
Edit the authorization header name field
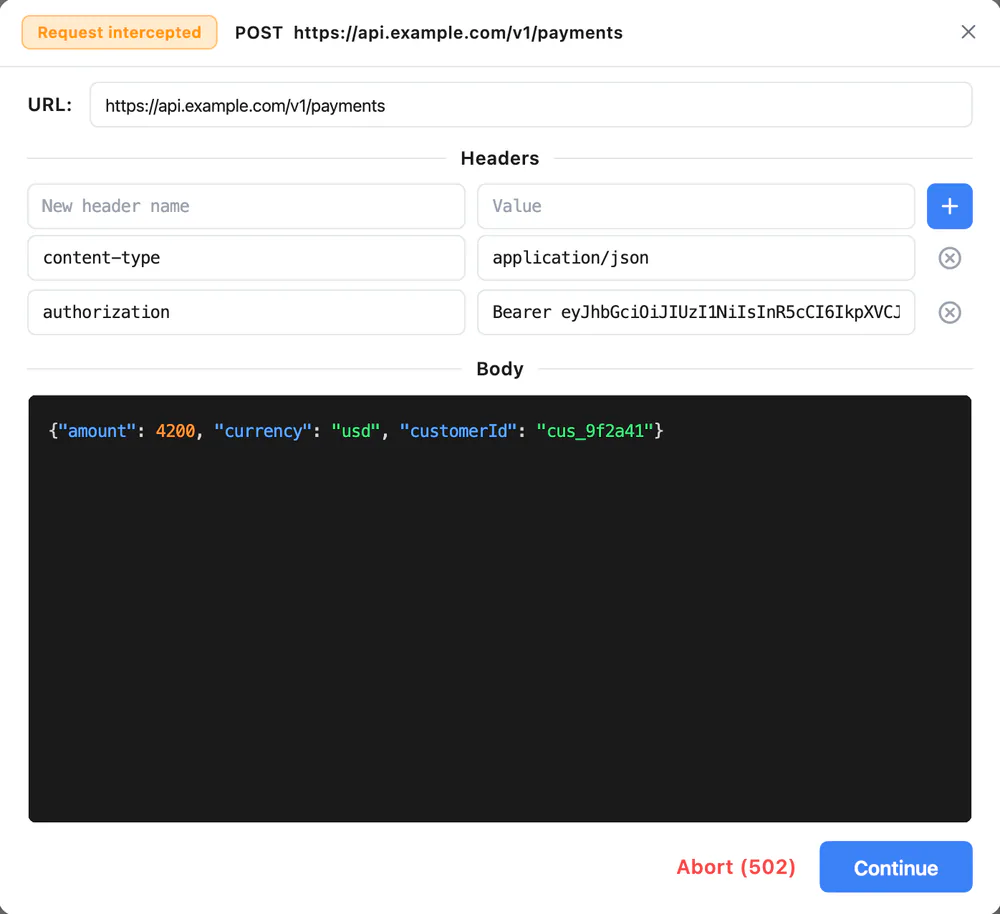(246, 312)
